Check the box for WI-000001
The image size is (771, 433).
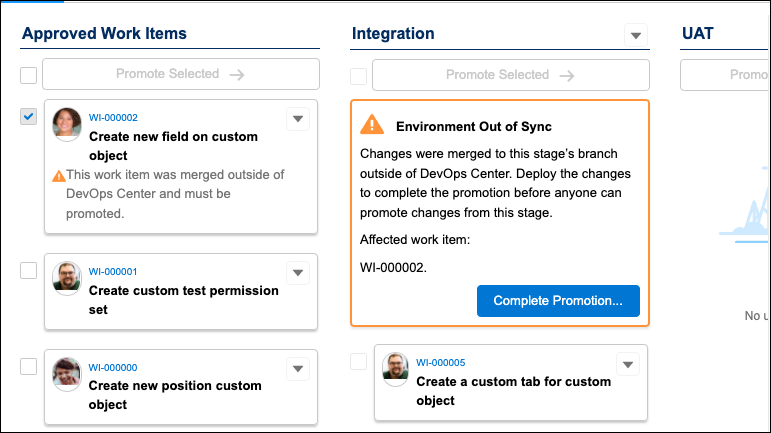click(x=29, y=270)
